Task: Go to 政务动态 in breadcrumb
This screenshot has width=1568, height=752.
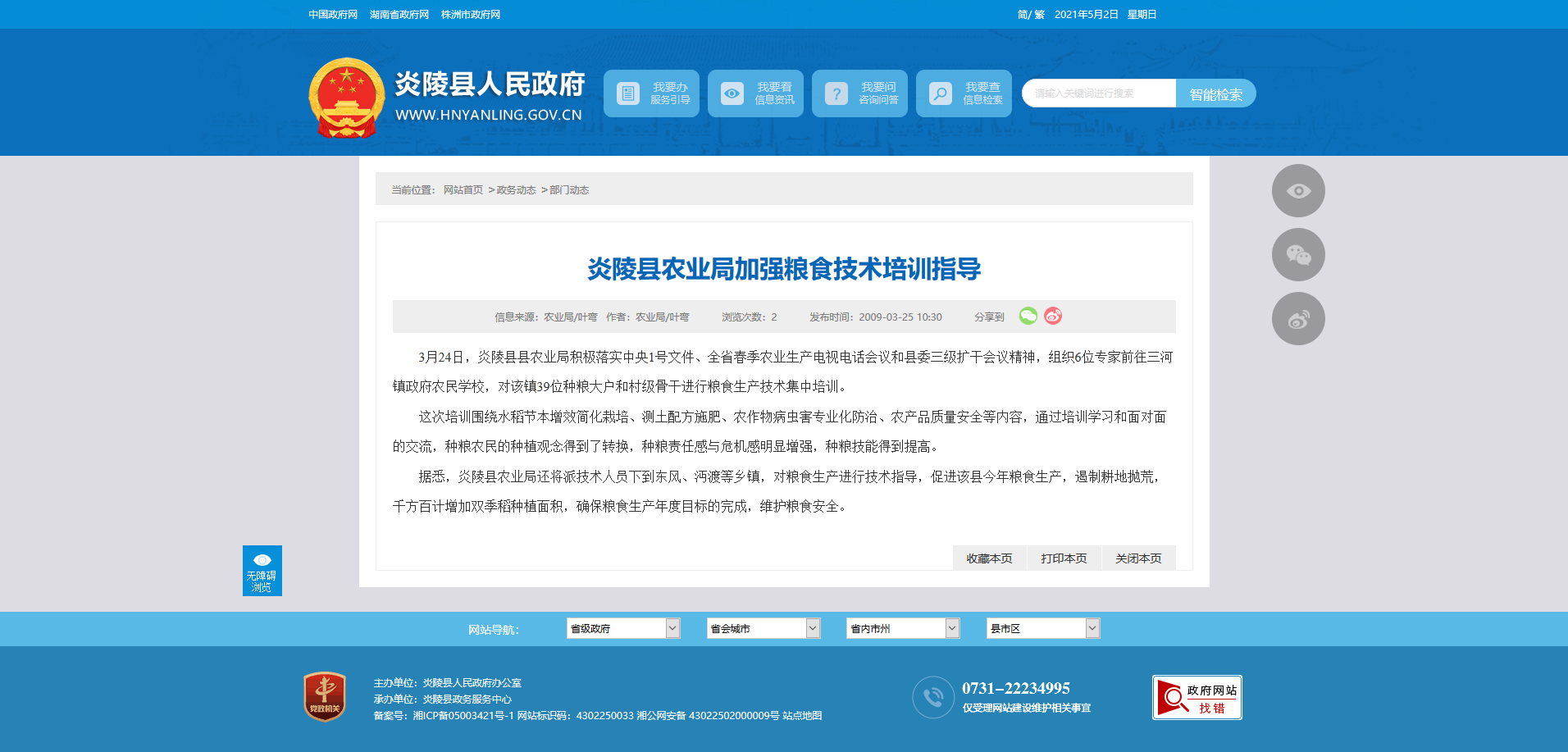Action: (516, 190)
